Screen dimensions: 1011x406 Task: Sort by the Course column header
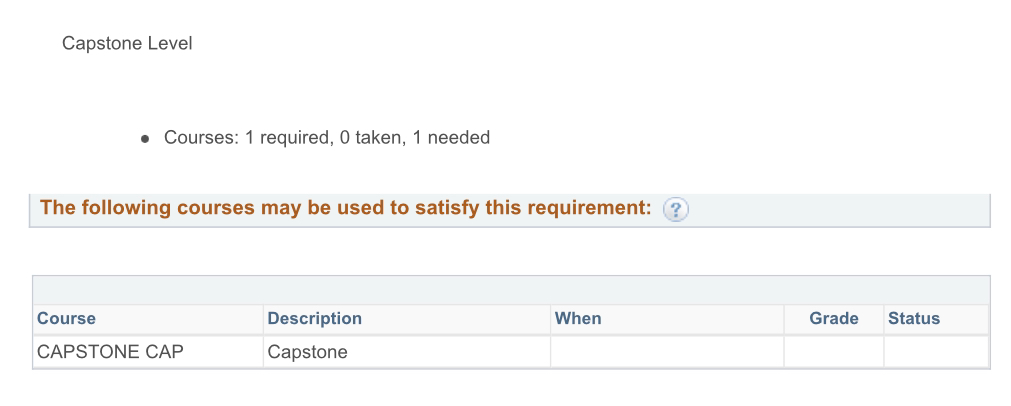tap(66, 318)
